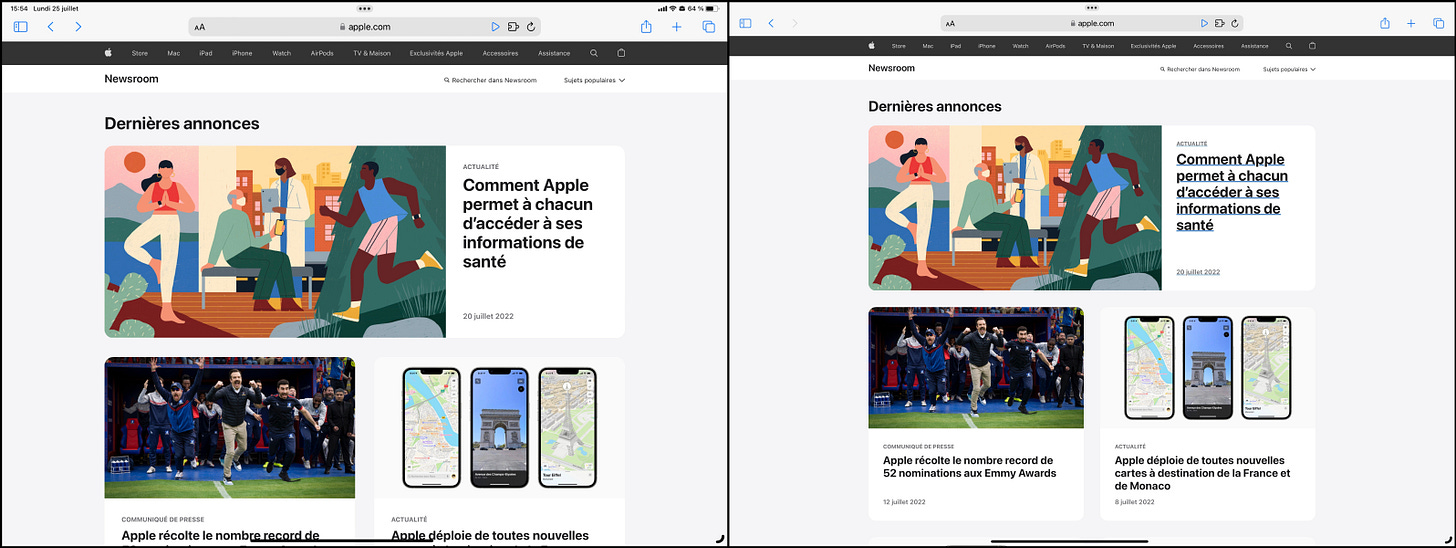1456x548 pixels.
Task: Click Rechercher dans Newsroom in left window
Action: pyautogui.click(x=490, y=80)
